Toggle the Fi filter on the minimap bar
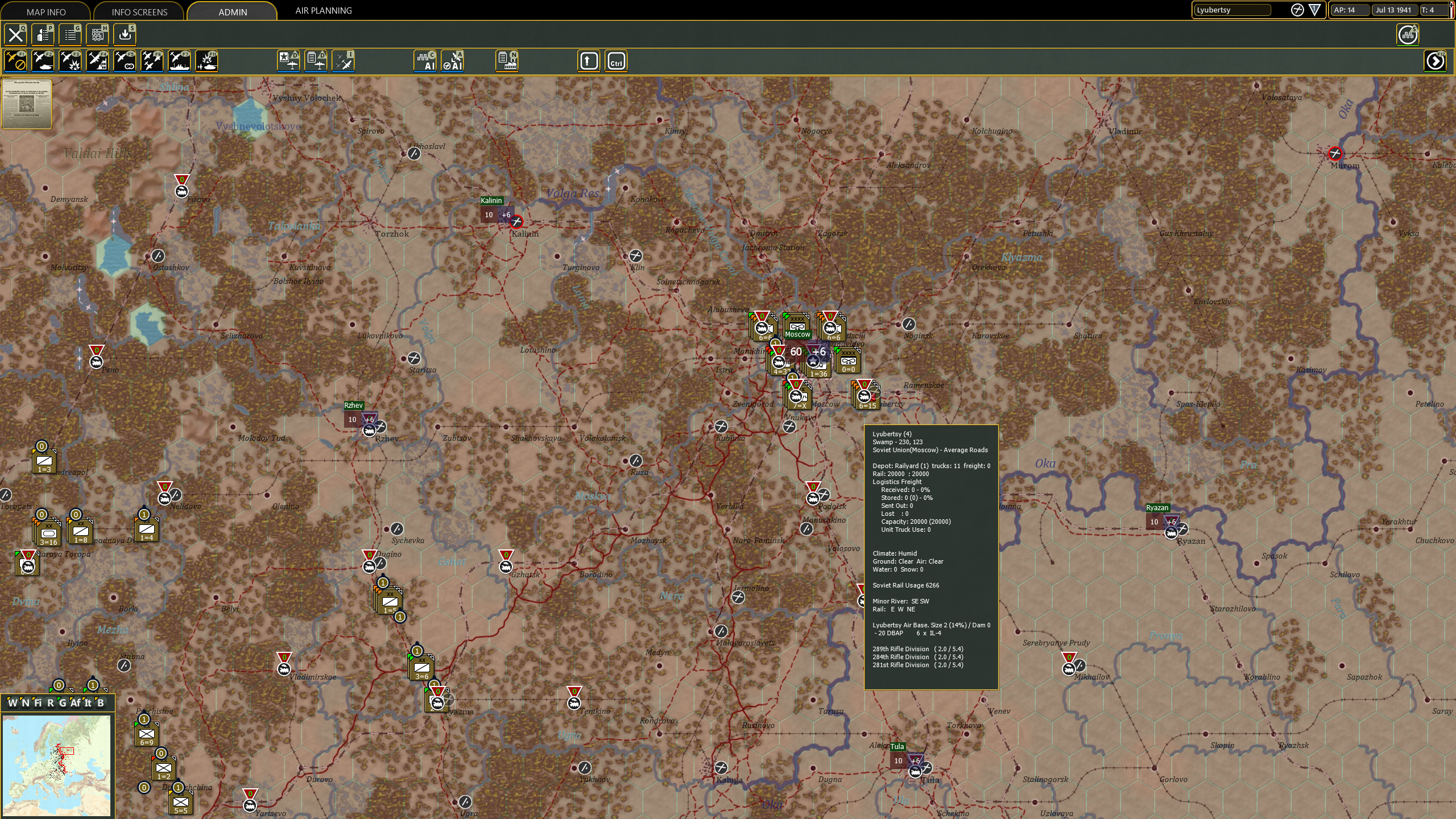 38,703
